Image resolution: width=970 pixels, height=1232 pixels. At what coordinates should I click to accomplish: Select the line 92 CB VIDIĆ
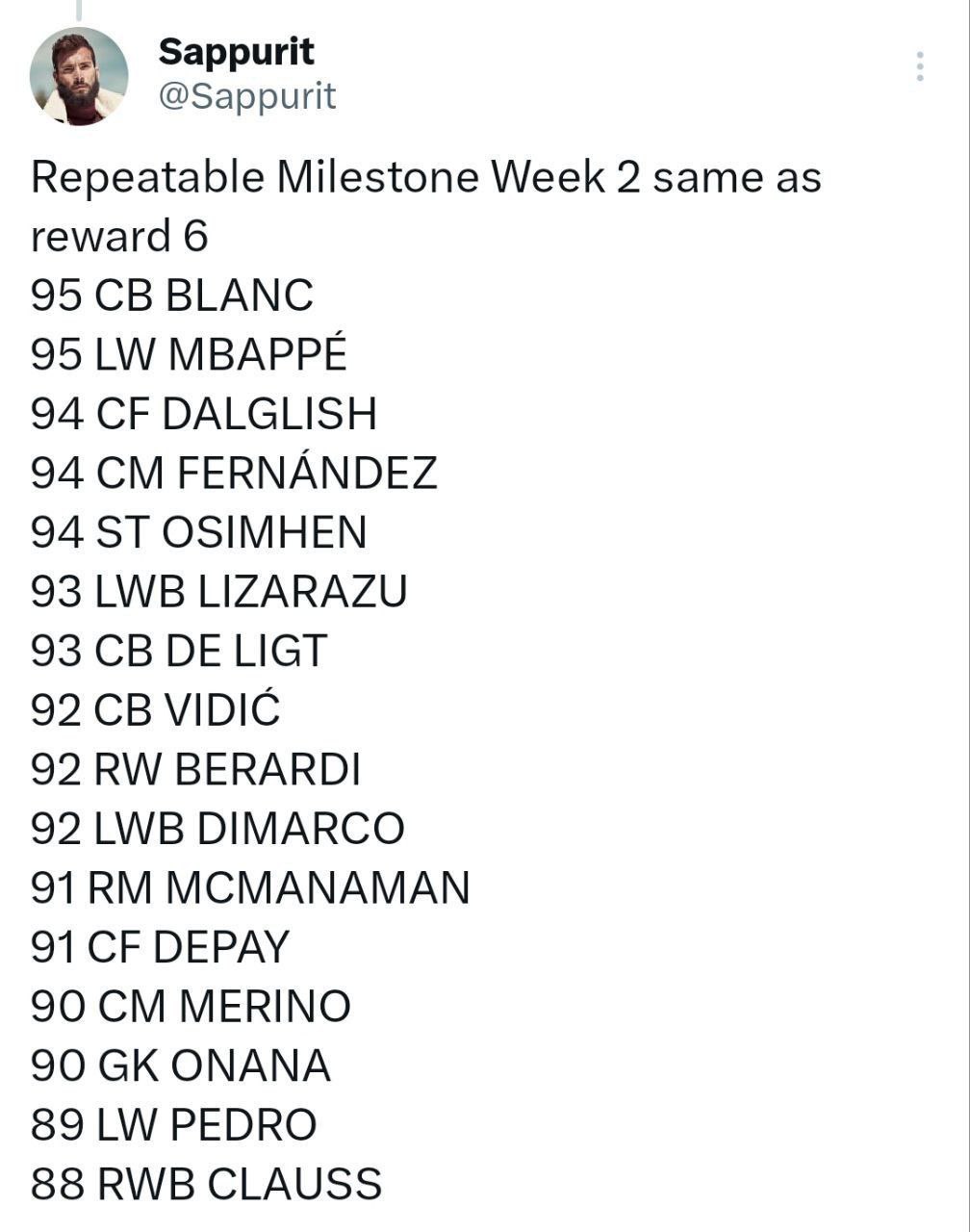coord(155,710)
